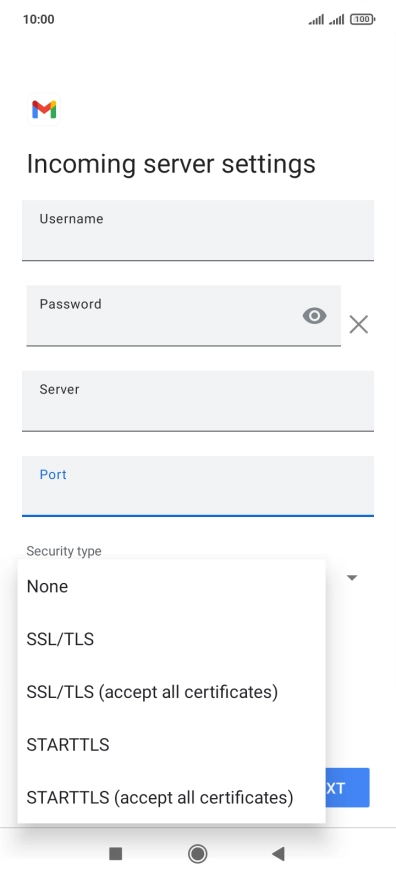Click the Port input field

[x=198, y=486]
